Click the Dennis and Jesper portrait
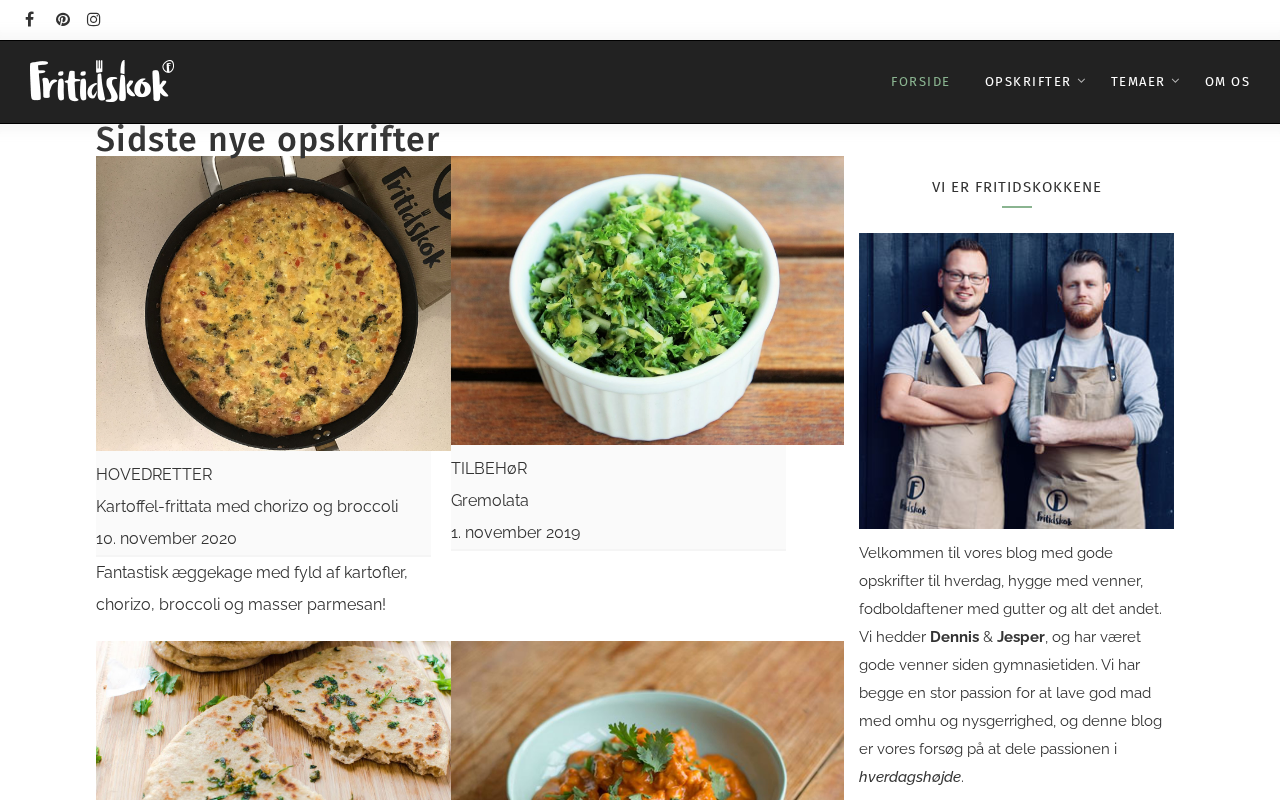Viewport: 1280px width, 800px height. [x=1016, y=381]
